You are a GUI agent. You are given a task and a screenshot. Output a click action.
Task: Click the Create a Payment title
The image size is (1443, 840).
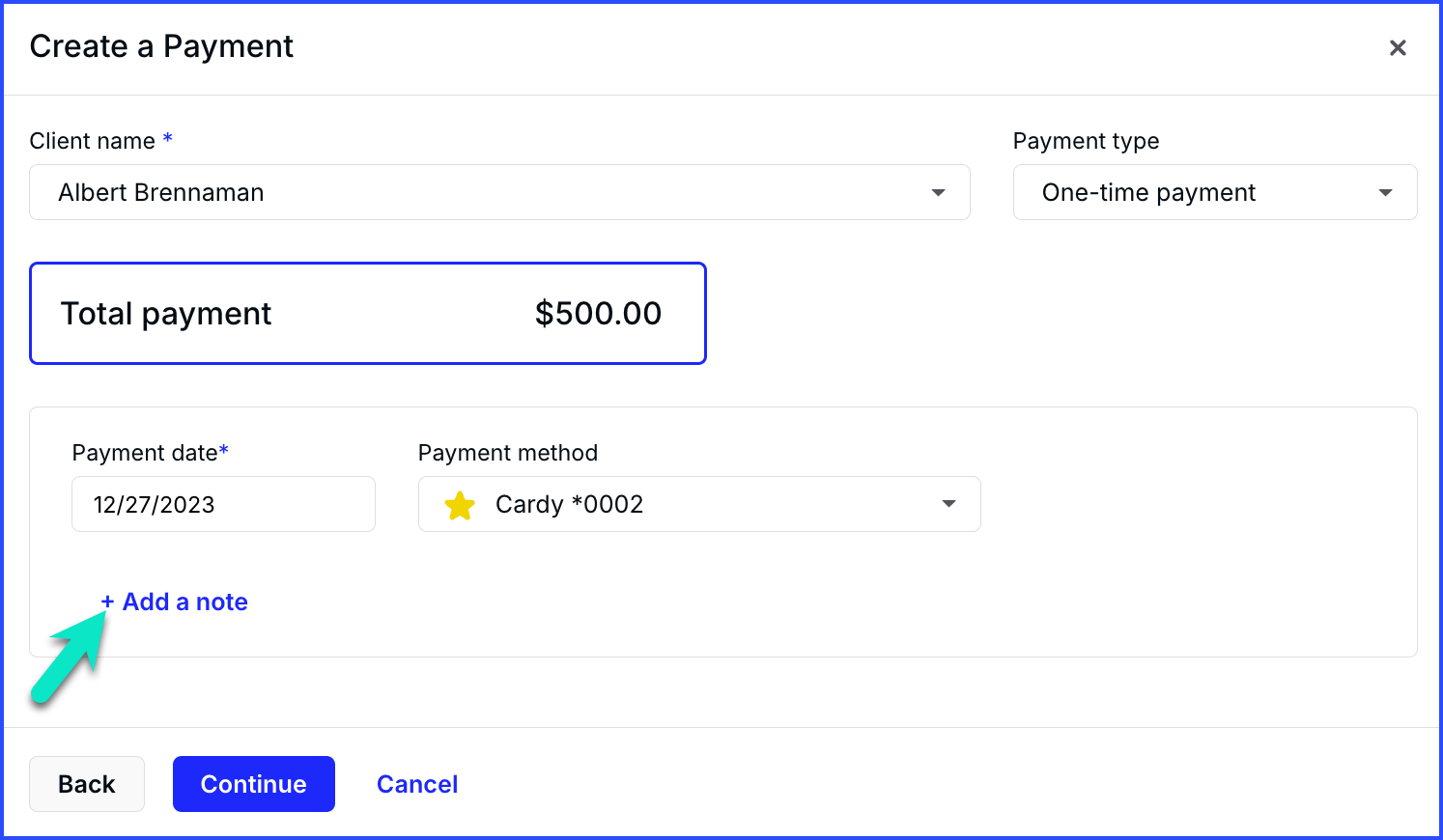[161, 46]
